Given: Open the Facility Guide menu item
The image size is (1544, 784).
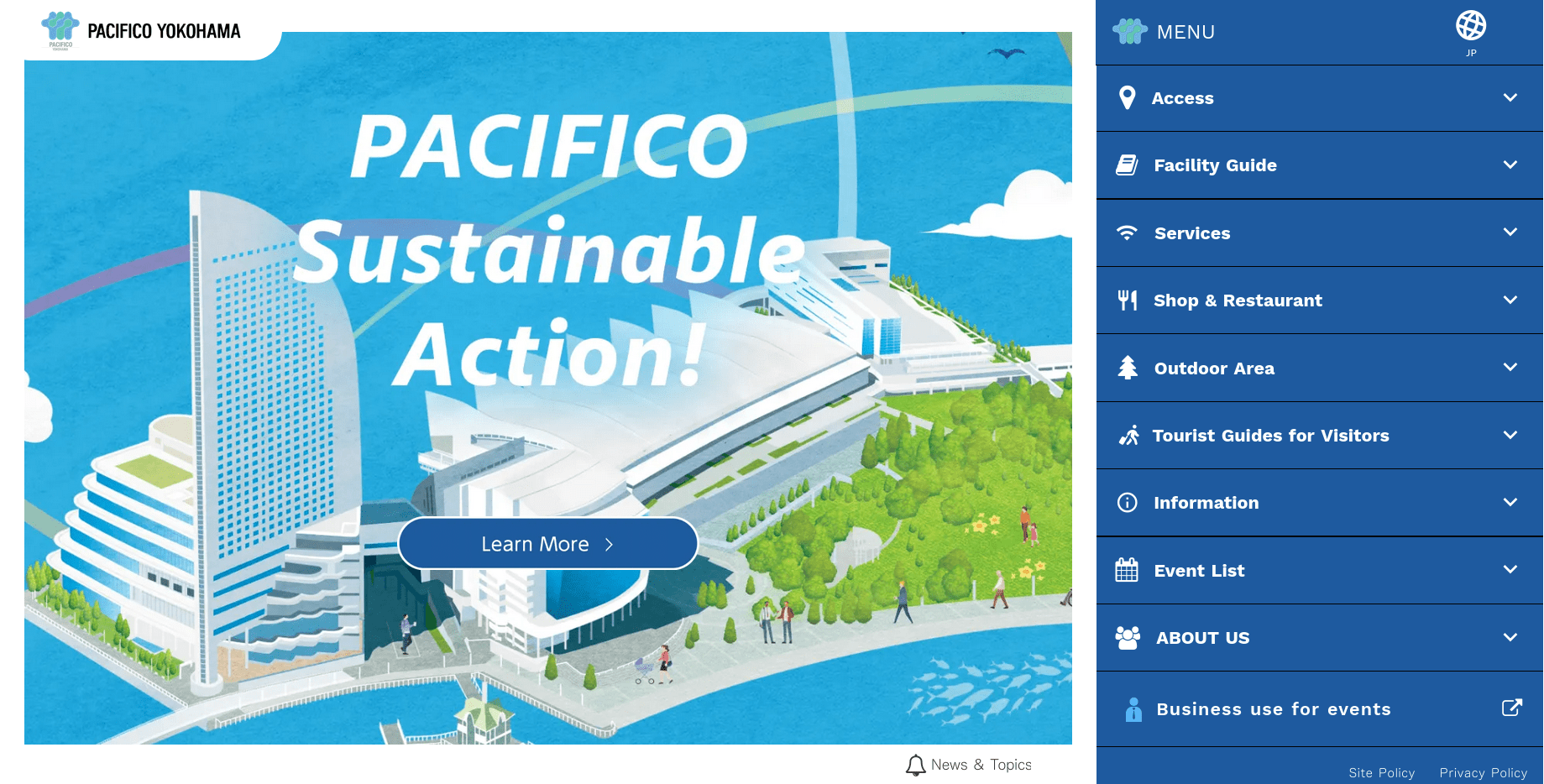Looking at the screenshot, I should [1215, 165].
